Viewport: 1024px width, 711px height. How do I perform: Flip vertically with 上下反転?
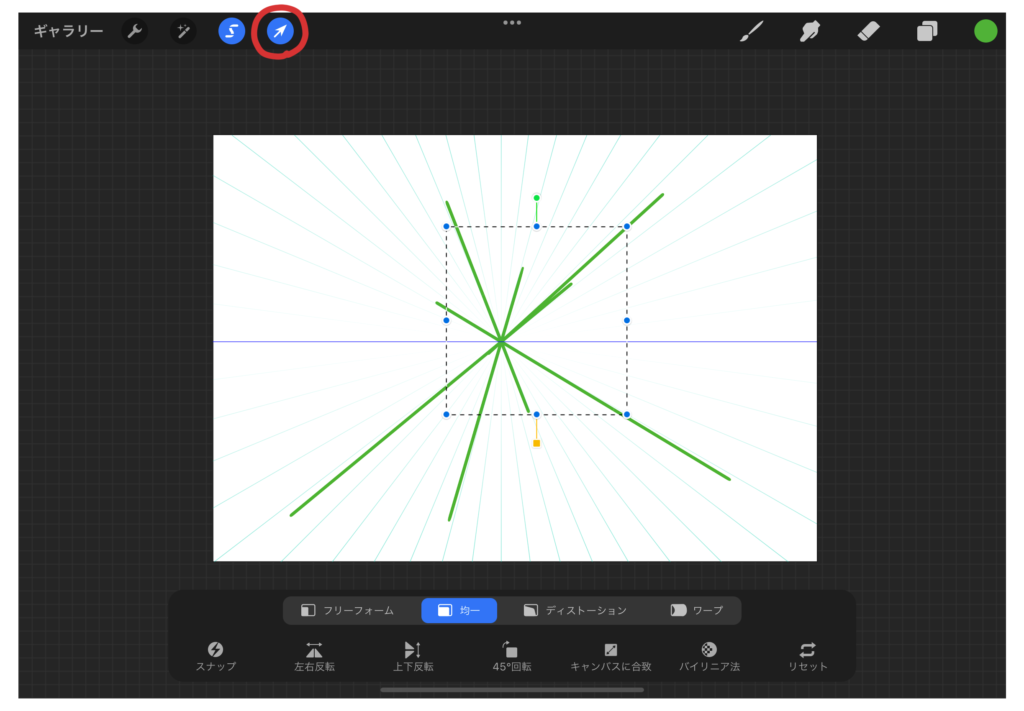click(x=413, y=656)
